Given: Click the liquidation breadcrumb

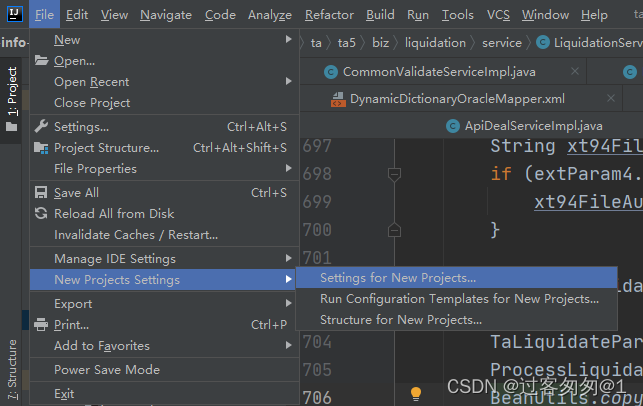Looking at the screenshot, I should pyautogui.click(x=436, y=43).
